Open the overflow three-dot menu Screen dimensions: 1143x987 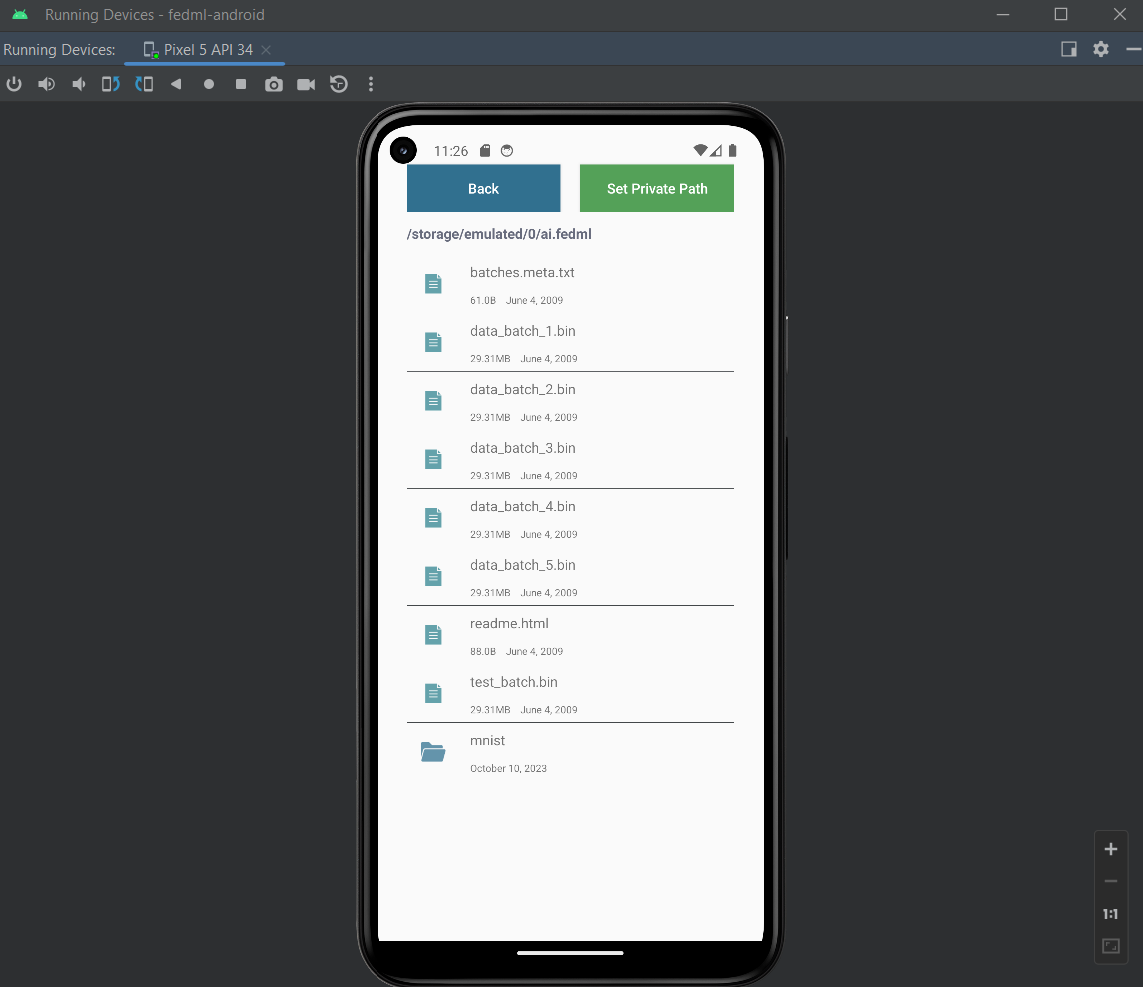[x=371, y=84]
